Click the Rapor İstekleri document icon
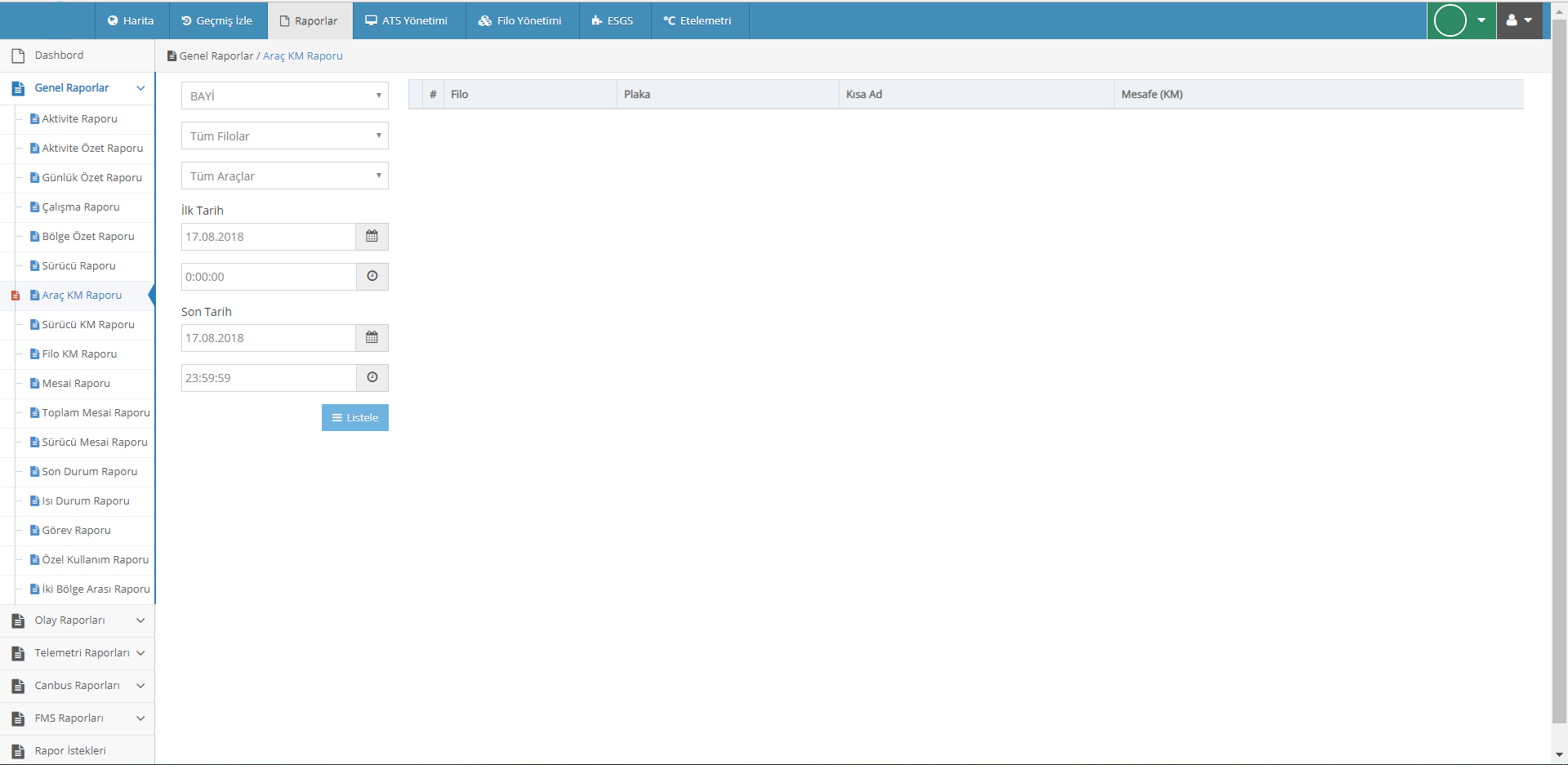This screenshot has height=765, width=1568. tap(18, 751)
